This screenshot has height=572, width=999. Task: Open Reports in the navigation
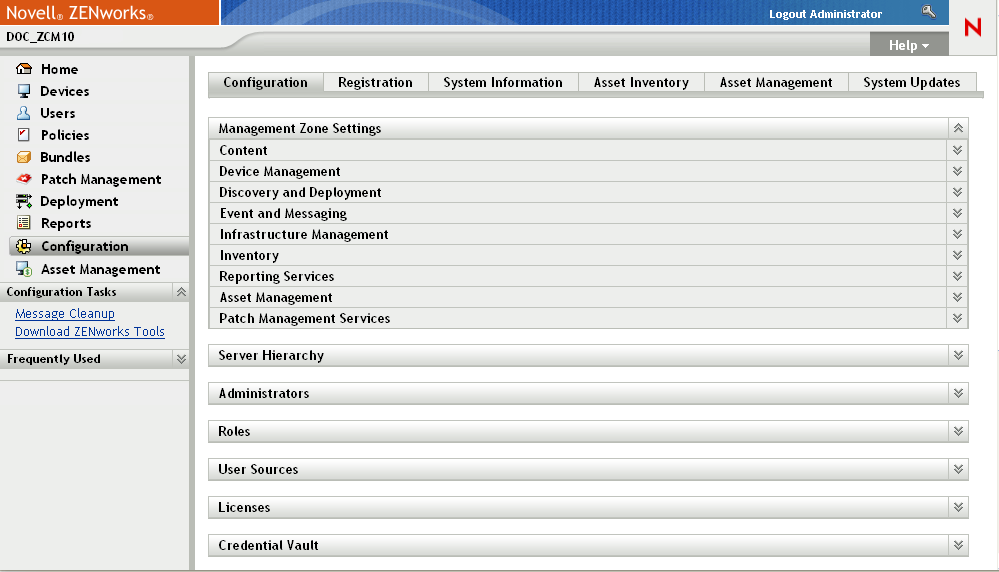pyautogui.click(x=66, y=224)
